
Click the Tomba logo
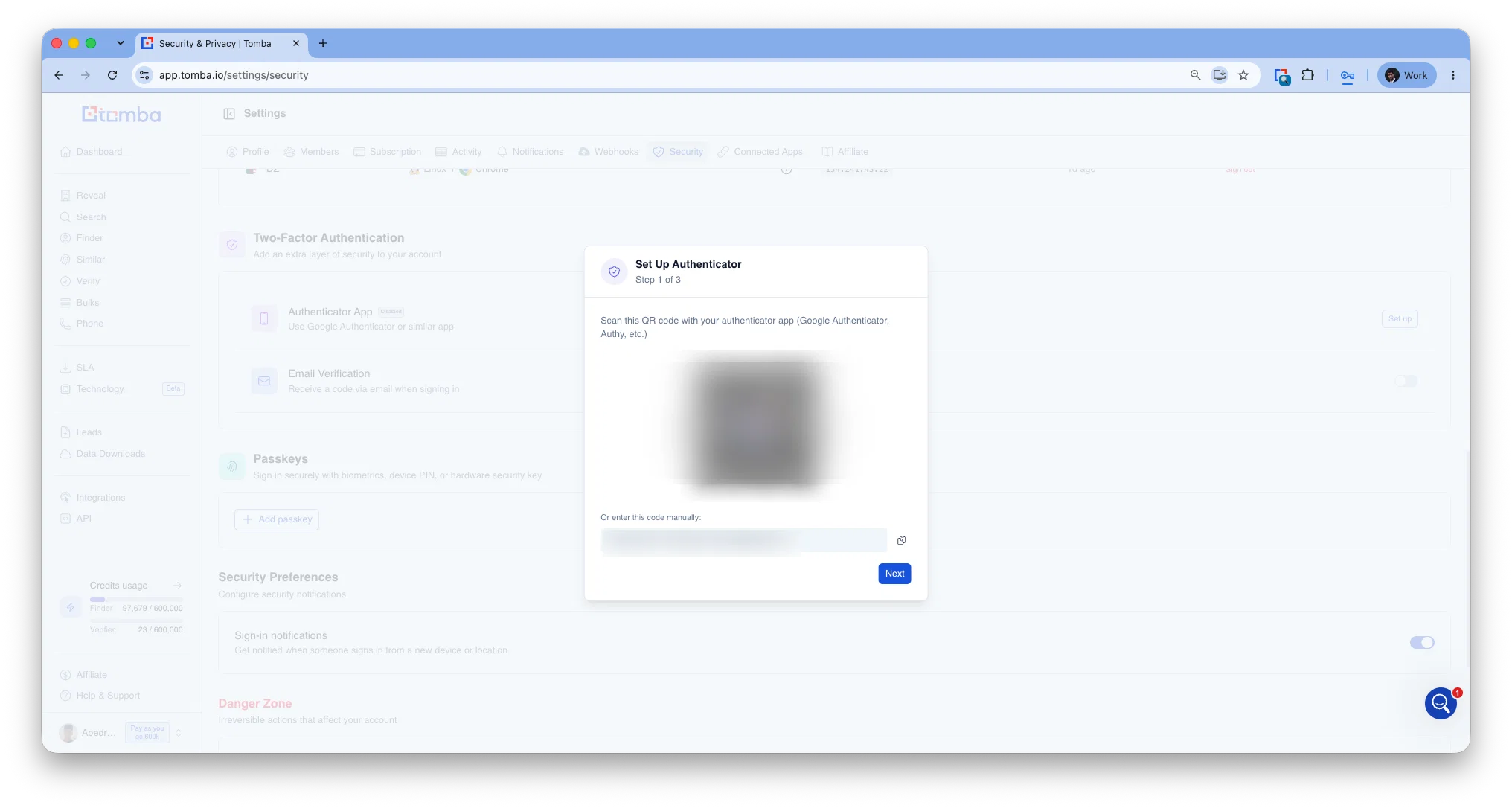coord(121,115)
